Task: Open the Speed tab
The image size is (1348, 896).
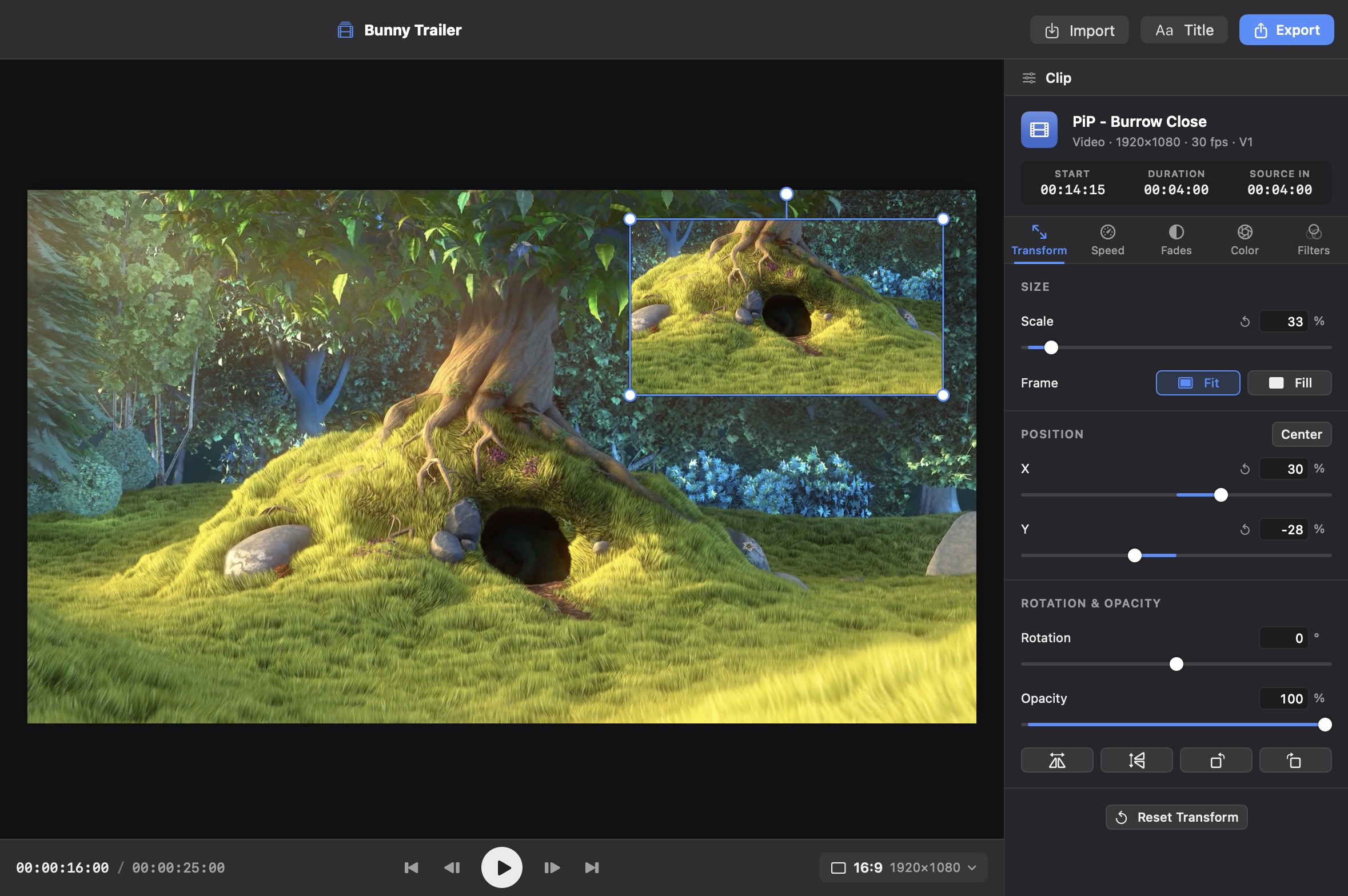Action: (x=1107, y=240)
